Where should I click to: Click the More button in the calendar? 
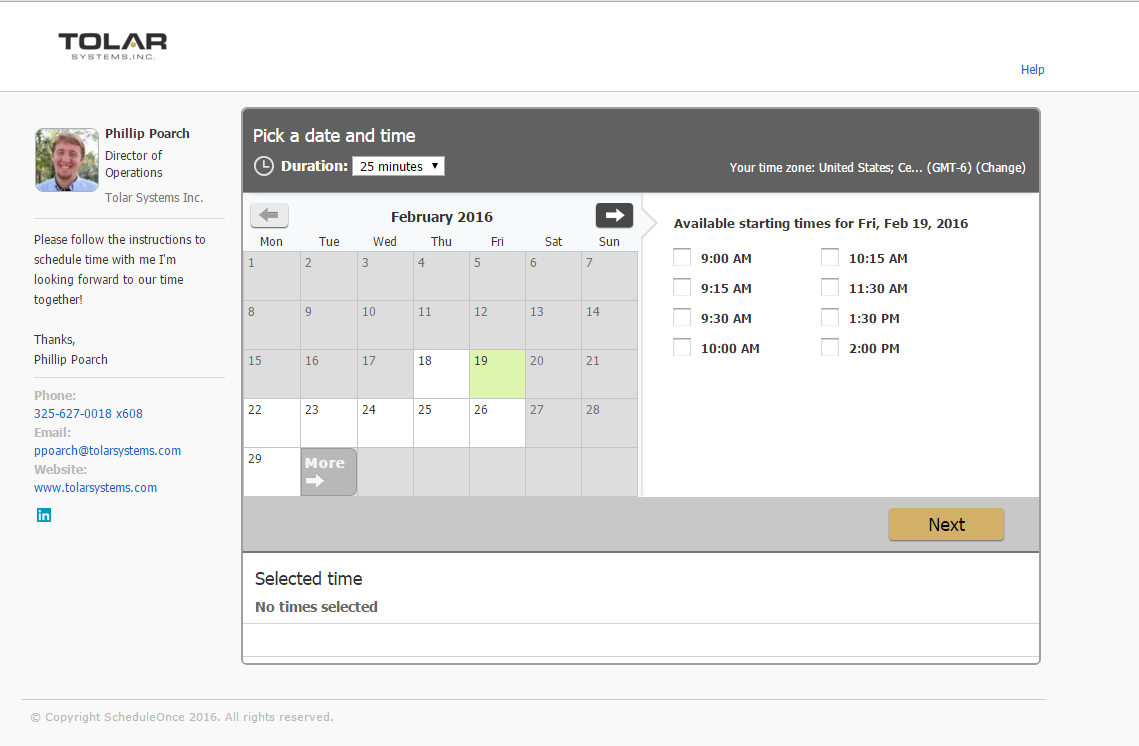point(328,472)
